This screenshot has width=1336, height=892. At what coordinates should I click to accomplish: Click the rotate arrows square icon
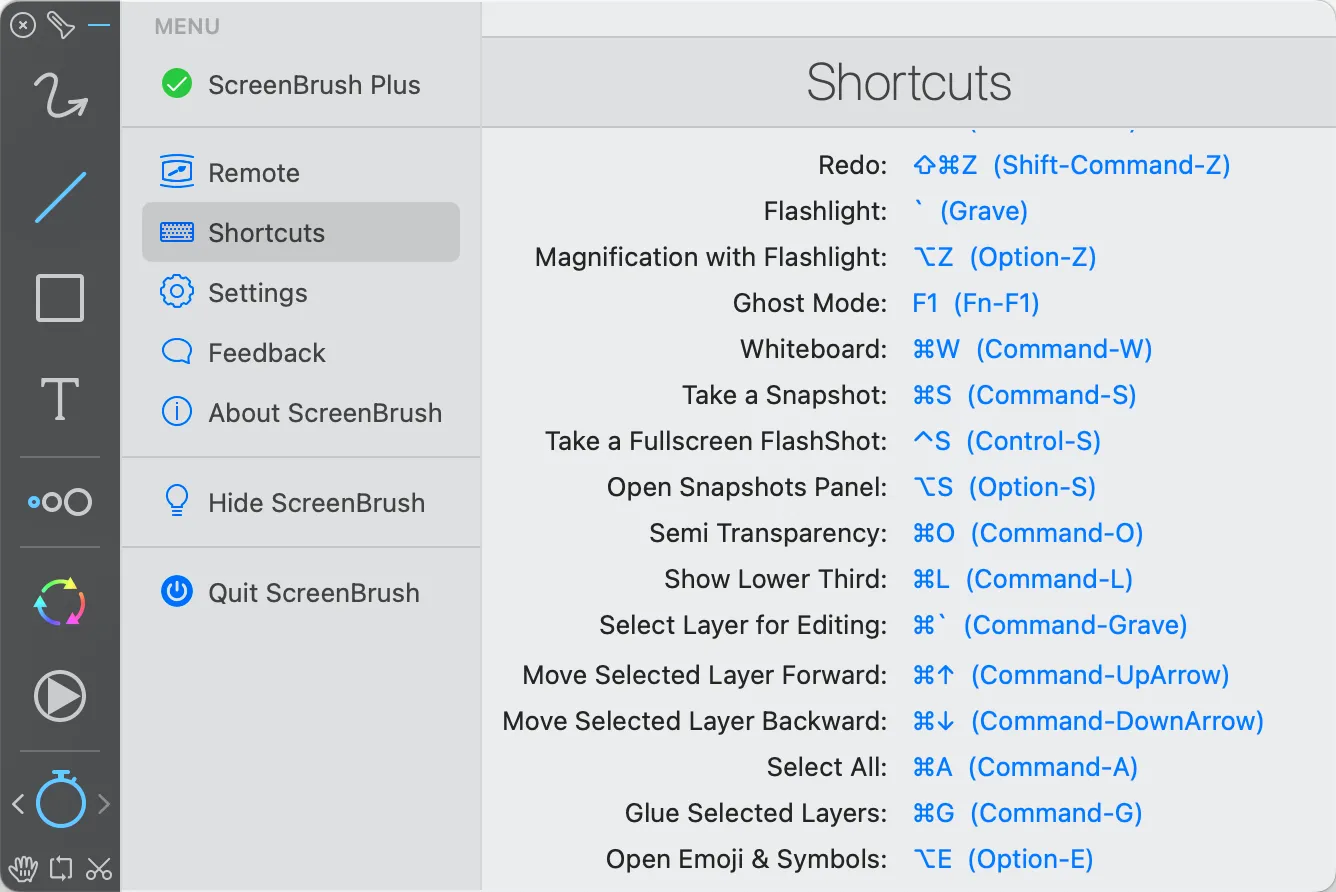point(61,868)
